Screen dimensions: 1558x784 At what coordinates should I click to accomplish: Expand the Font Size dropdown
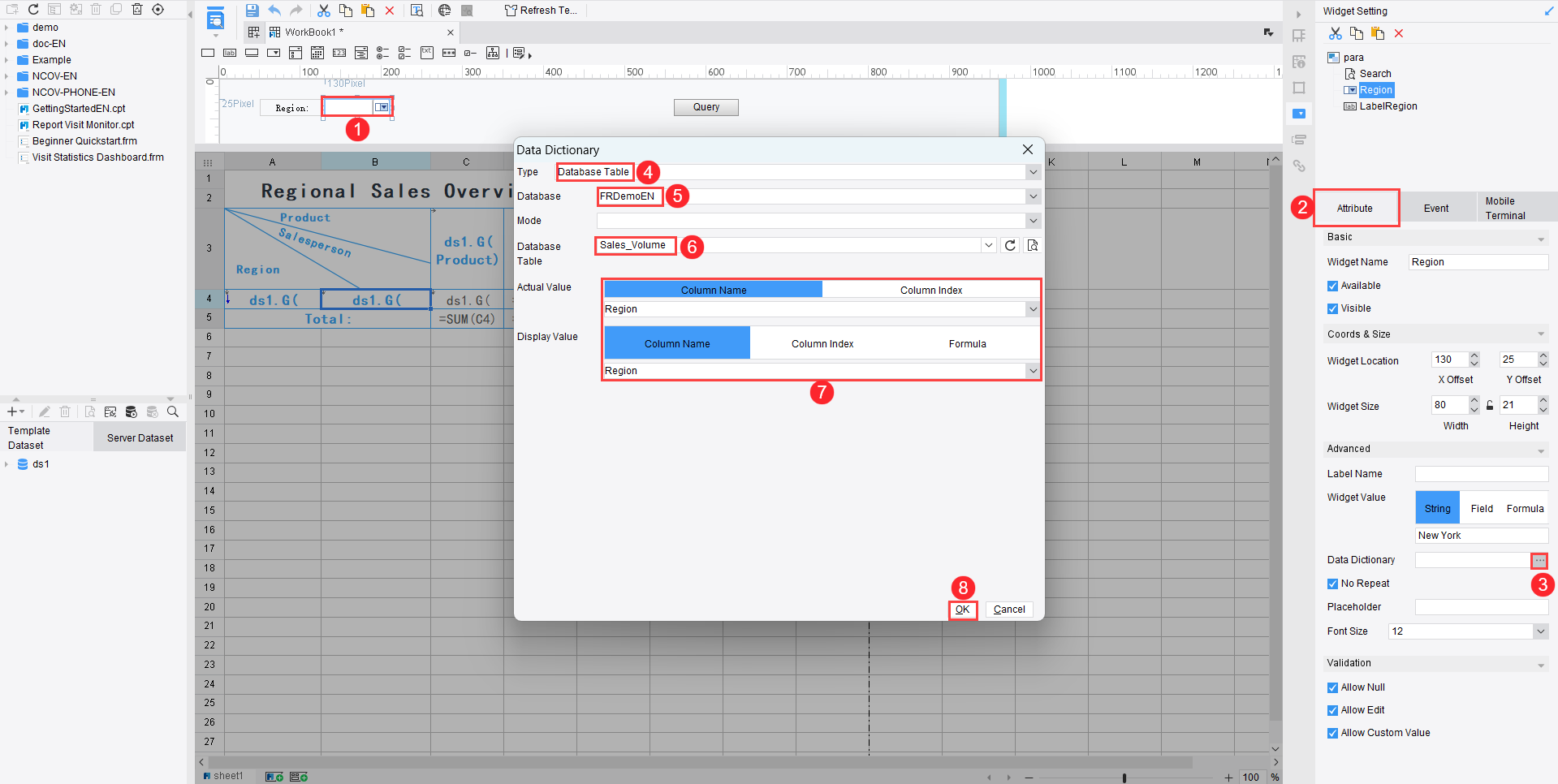click(1540, 631)
